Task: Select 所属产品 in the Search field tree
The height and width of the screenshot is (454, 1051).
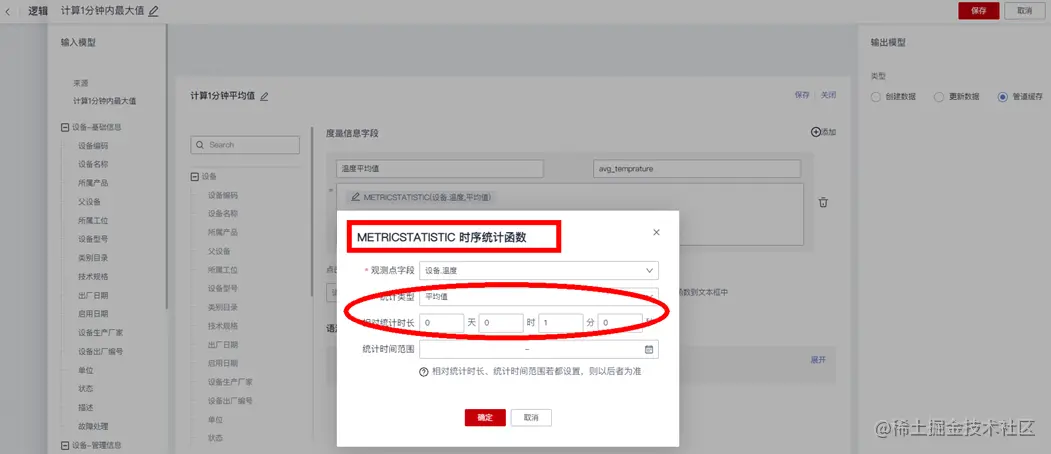Action: pos(223,232)
